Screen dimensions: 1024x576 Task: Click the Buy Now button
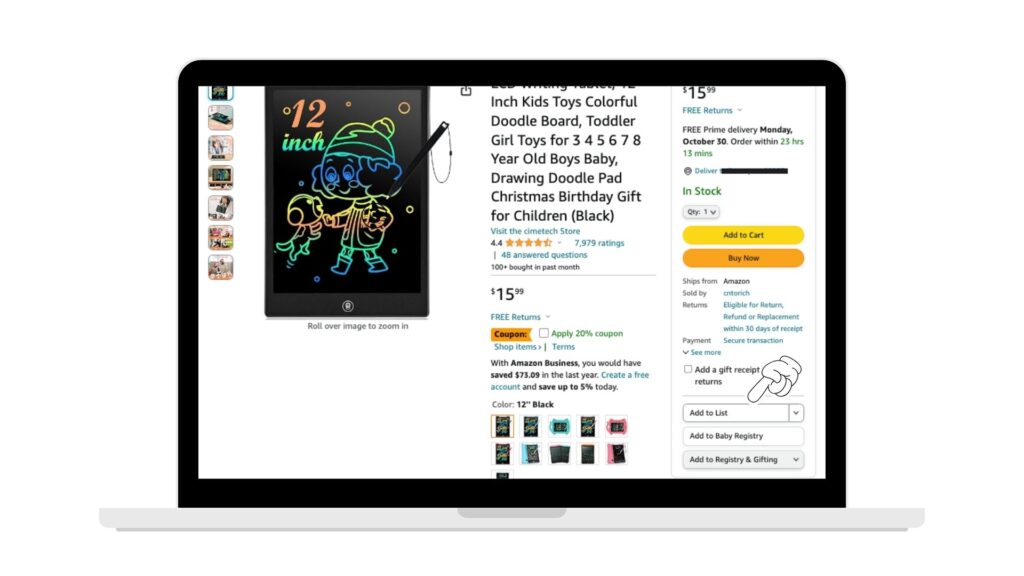pyautogui.click(x=743, y=258)
